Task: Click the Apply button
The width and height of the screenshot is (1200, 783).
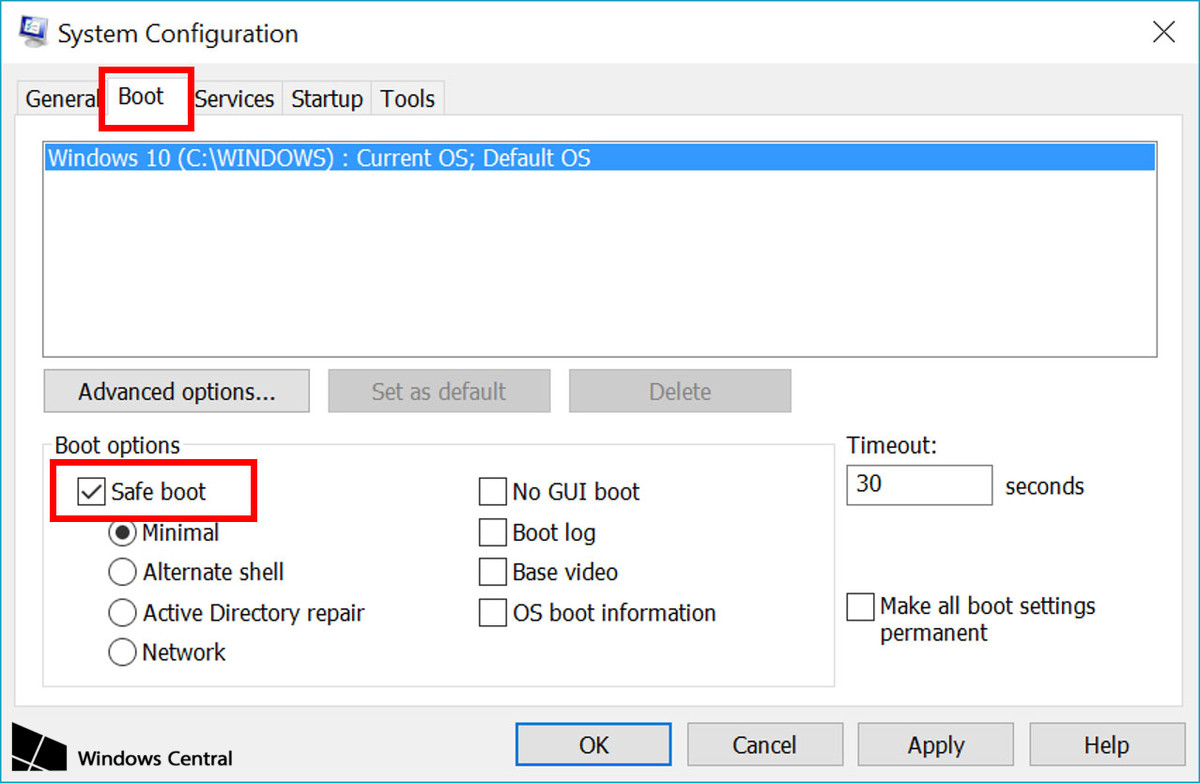Action: pos(935,744)
